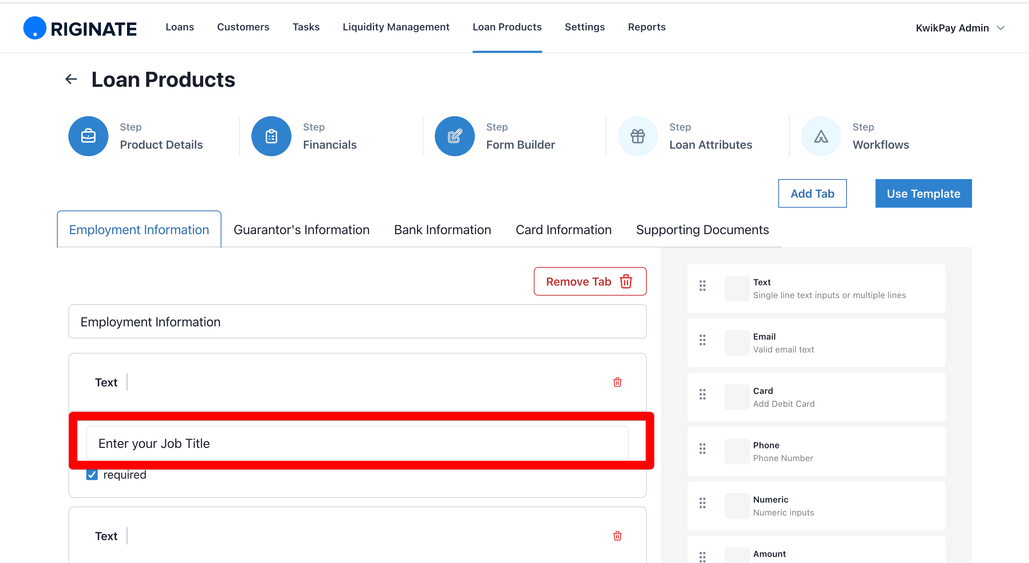This screenshot has width=1029, height=563.
Task: Select the Product Details briefcase step icon
Action: (88, 136)
